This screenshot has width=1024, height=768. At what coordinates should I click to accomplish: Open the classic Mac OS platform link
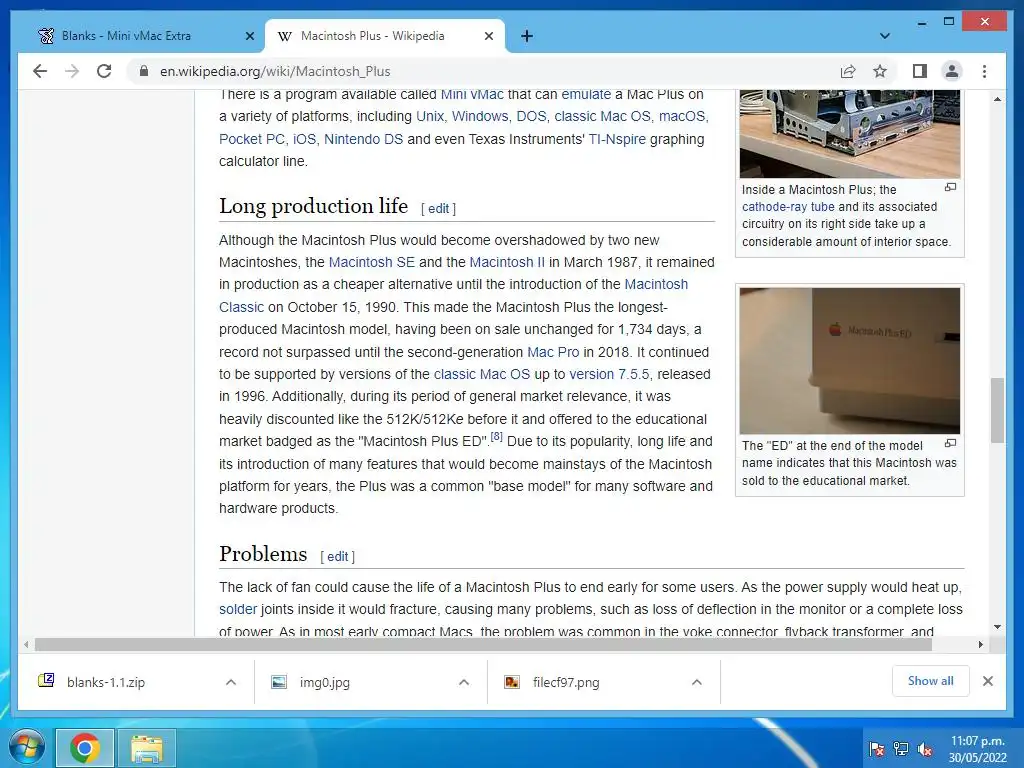coord(602,116)
